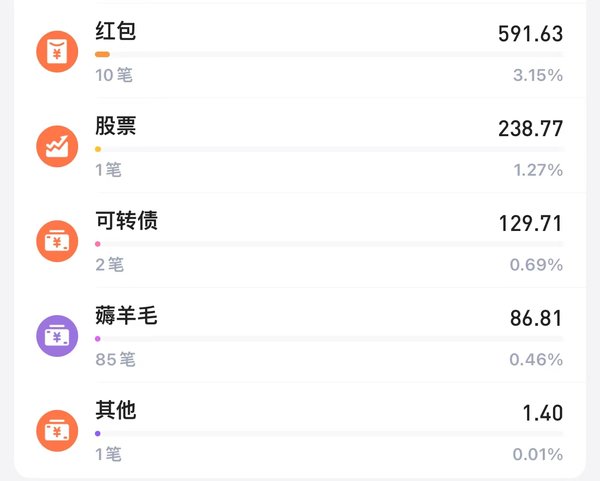Select the 可转债 category title

click(126, 220)
